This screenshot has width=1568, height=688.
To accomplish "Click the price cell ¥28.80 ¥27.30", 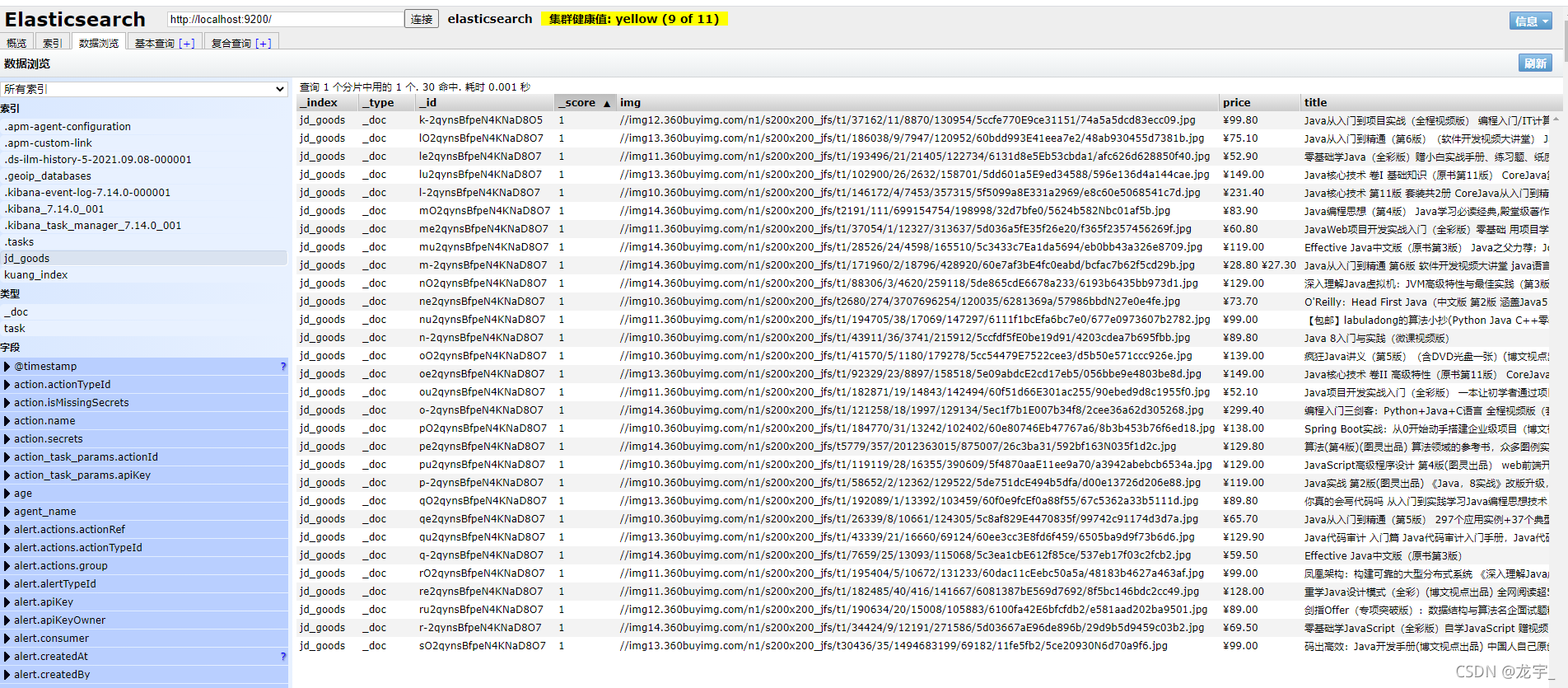I will 1259,264.
